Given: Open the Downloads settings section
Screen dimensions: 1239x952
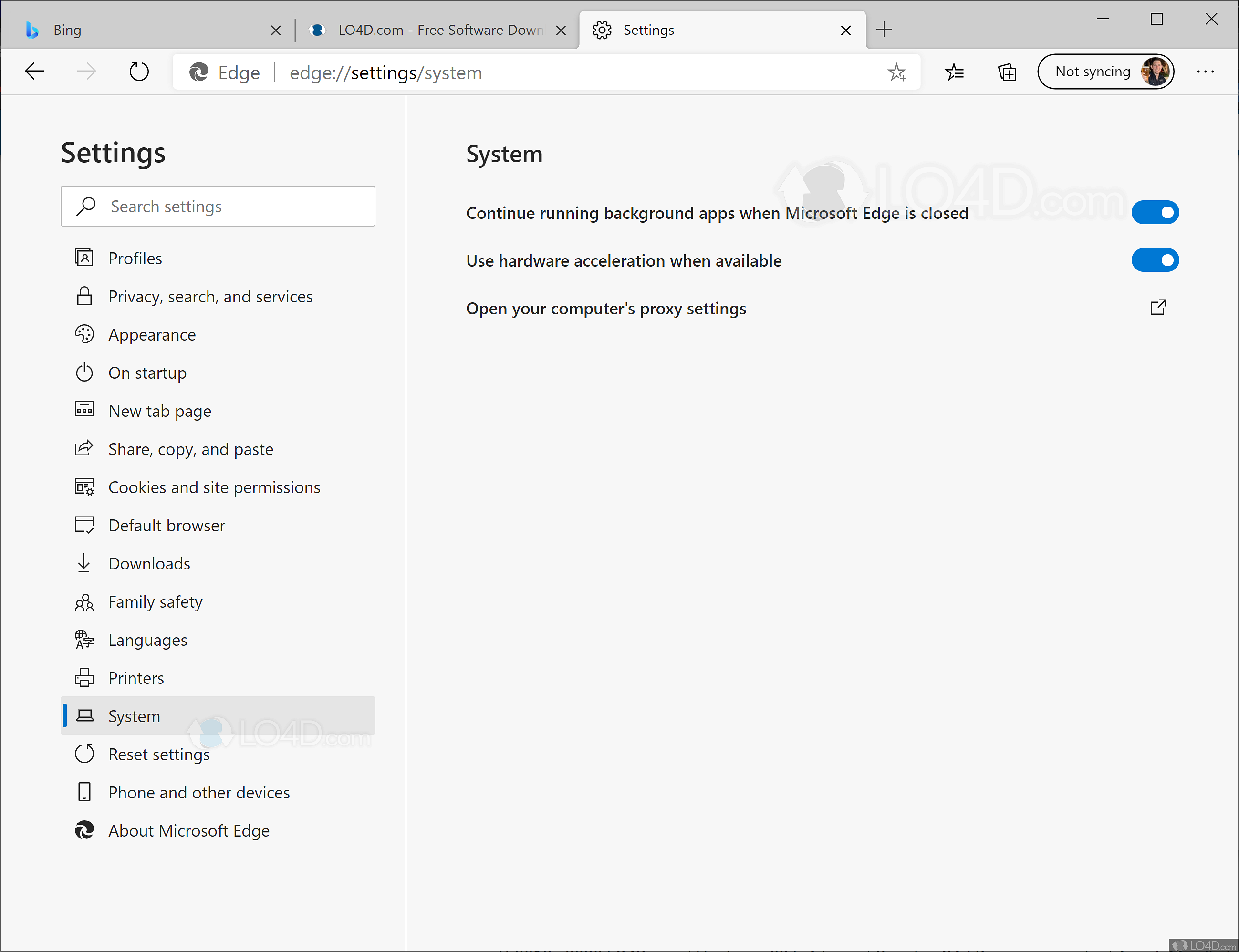Looking at the screenshot, I should 149,563.
